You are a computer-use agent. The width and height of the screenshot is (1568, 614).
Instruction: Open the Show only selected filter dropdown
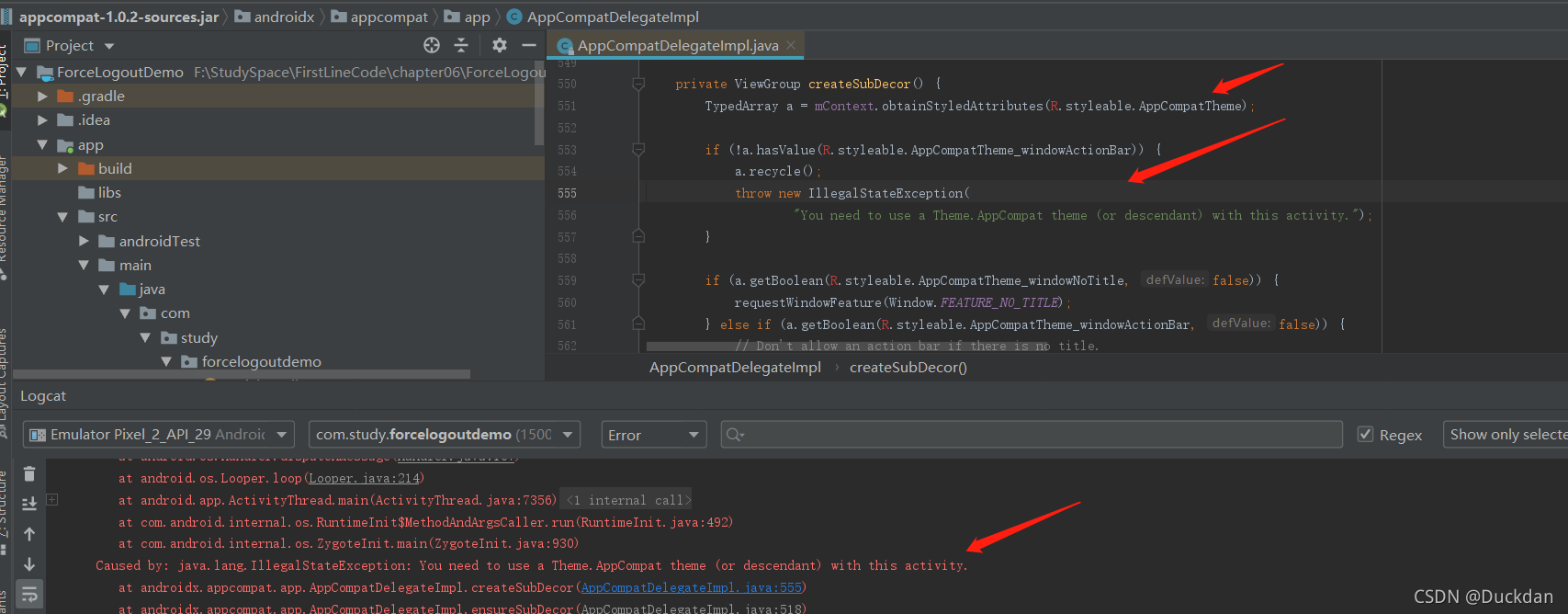tap(1505, 434)
